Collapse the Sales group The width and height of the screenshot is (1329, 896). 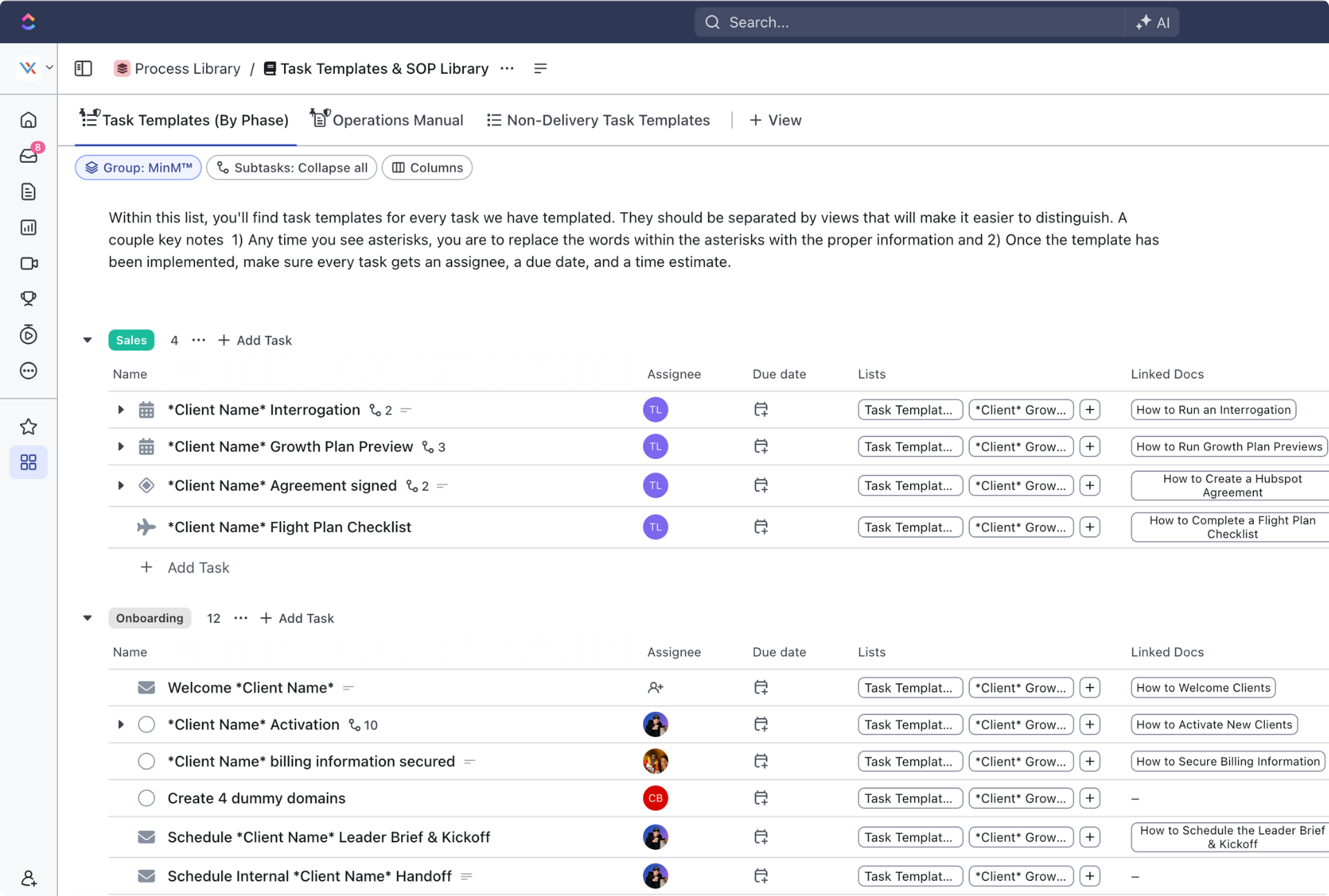point(88,340)
